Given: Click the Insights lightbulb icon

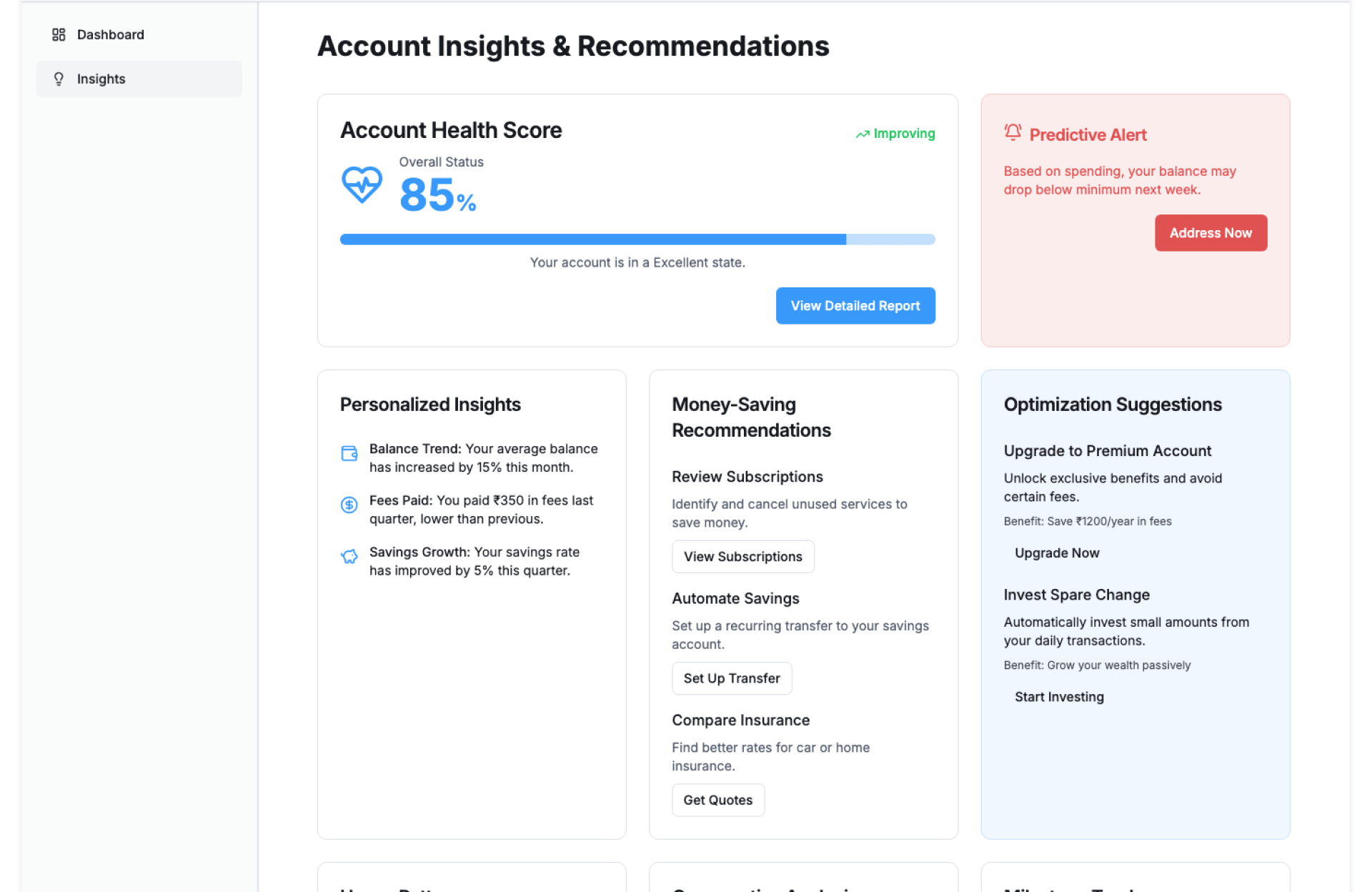Looking at the screenshot, I should click(59, 79).
